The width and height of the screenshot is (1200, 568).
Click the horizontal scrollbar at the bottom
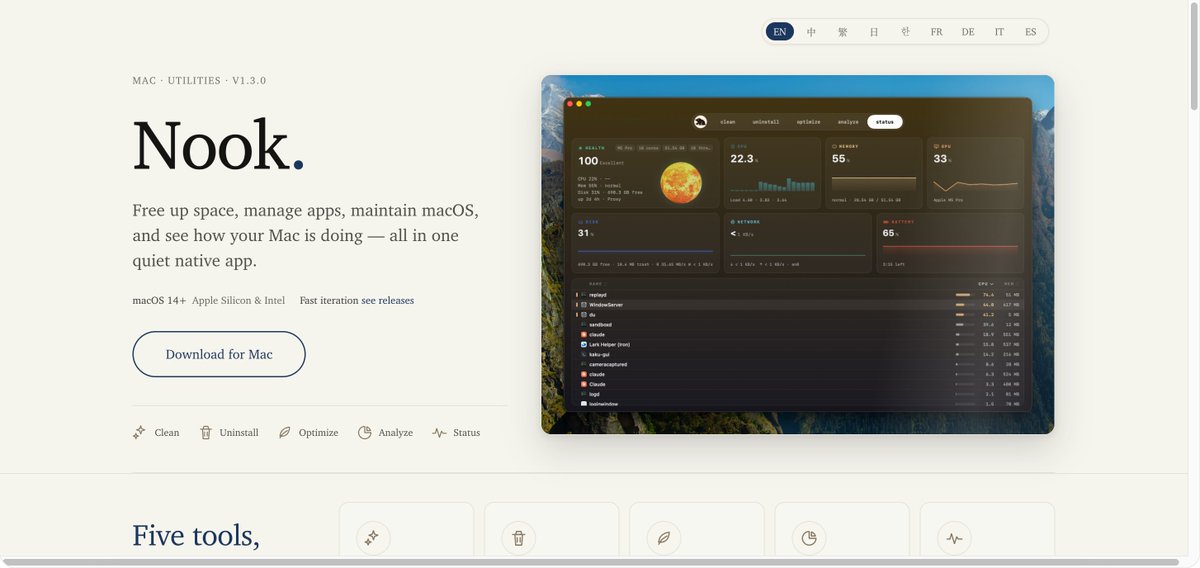[x=593, y=563]
